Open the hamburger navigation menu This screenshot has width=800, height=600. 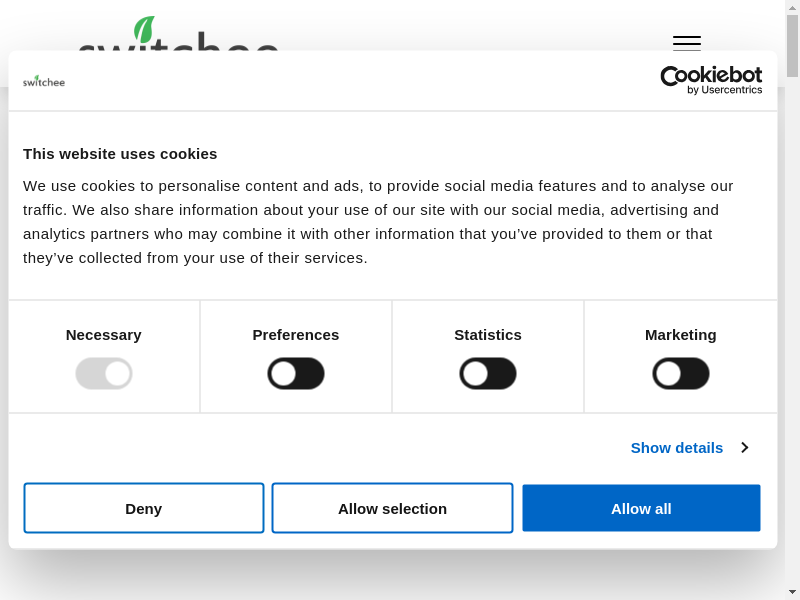(x=686, y=41)
